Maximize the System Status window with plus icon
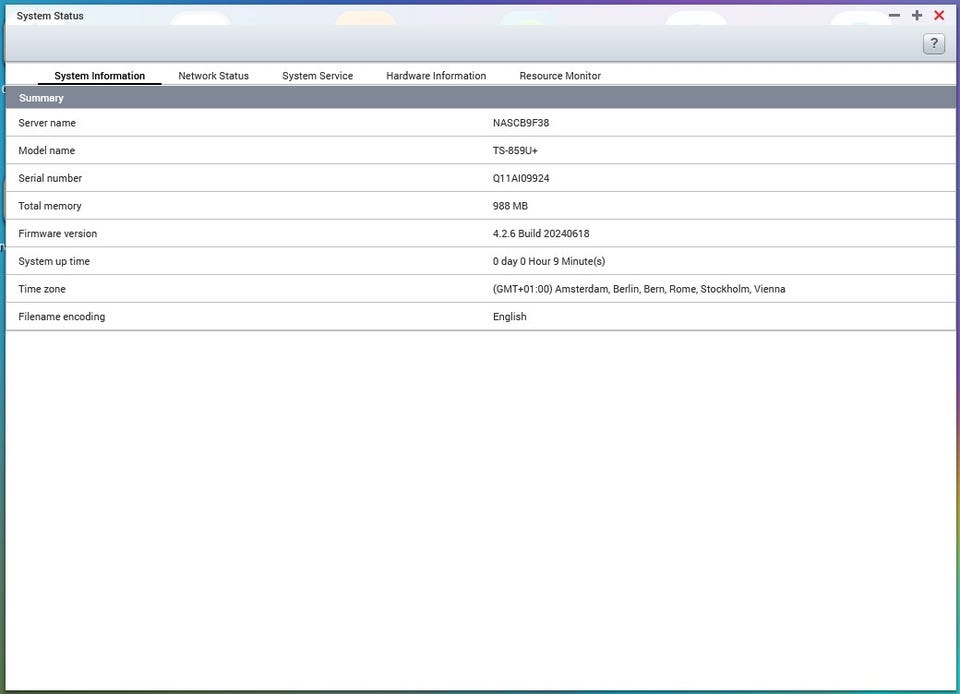This screenshot has height=694, width=960. pyautogui.click(x=917, y=15)
